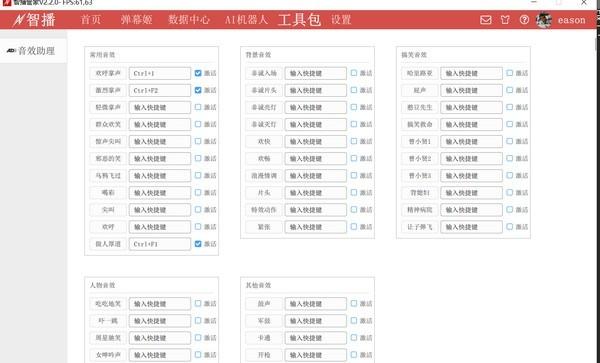Play the 轻微掌声 sound button
Screen dimensions: 600x363
click(x=108, y=107)
